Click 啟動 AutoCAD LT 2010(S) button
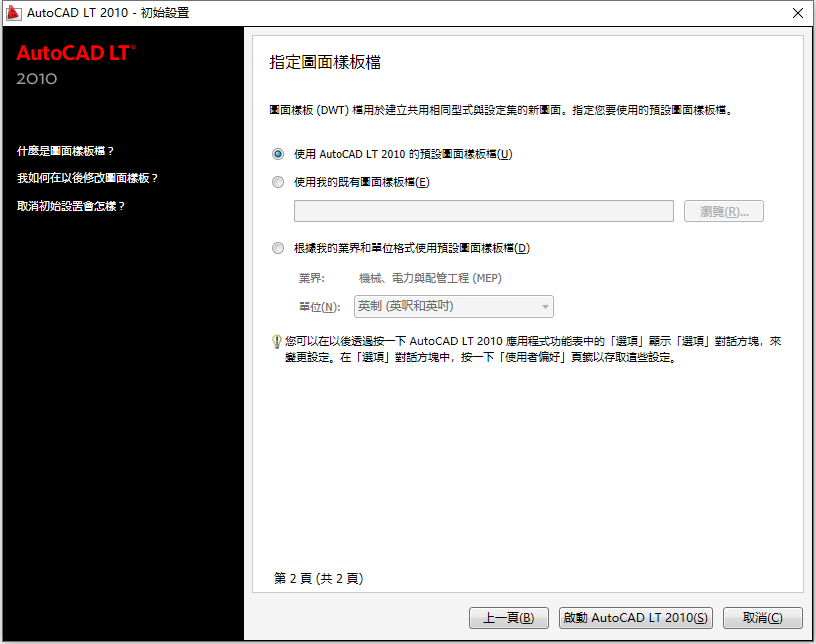The width and height of the screenshot is (816, 644). point(635,618)
